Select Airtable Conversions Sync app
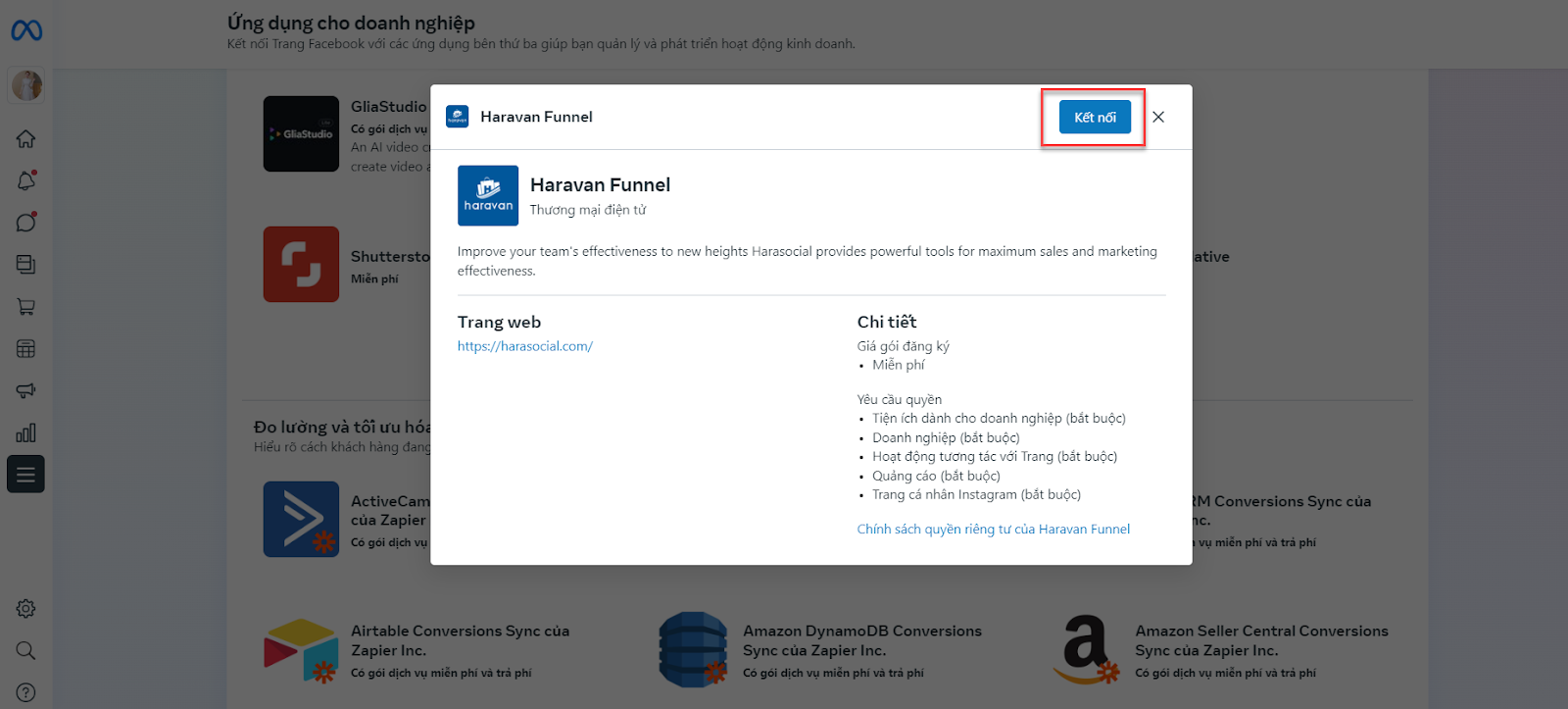 pos(460,640)
